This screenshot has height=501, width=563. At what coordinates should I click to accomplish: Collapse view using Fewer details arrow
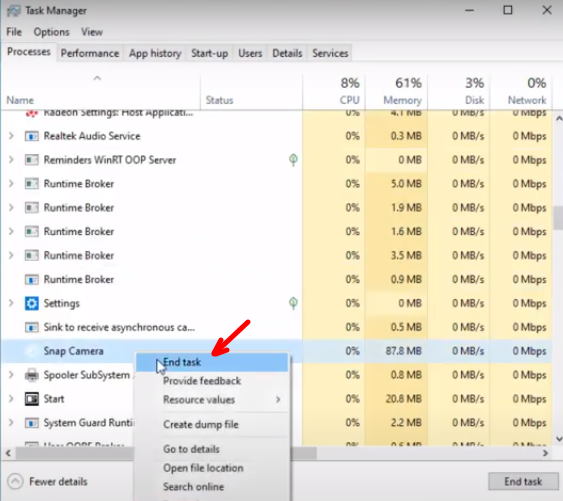pyautogui.click(x=15, y=482)
